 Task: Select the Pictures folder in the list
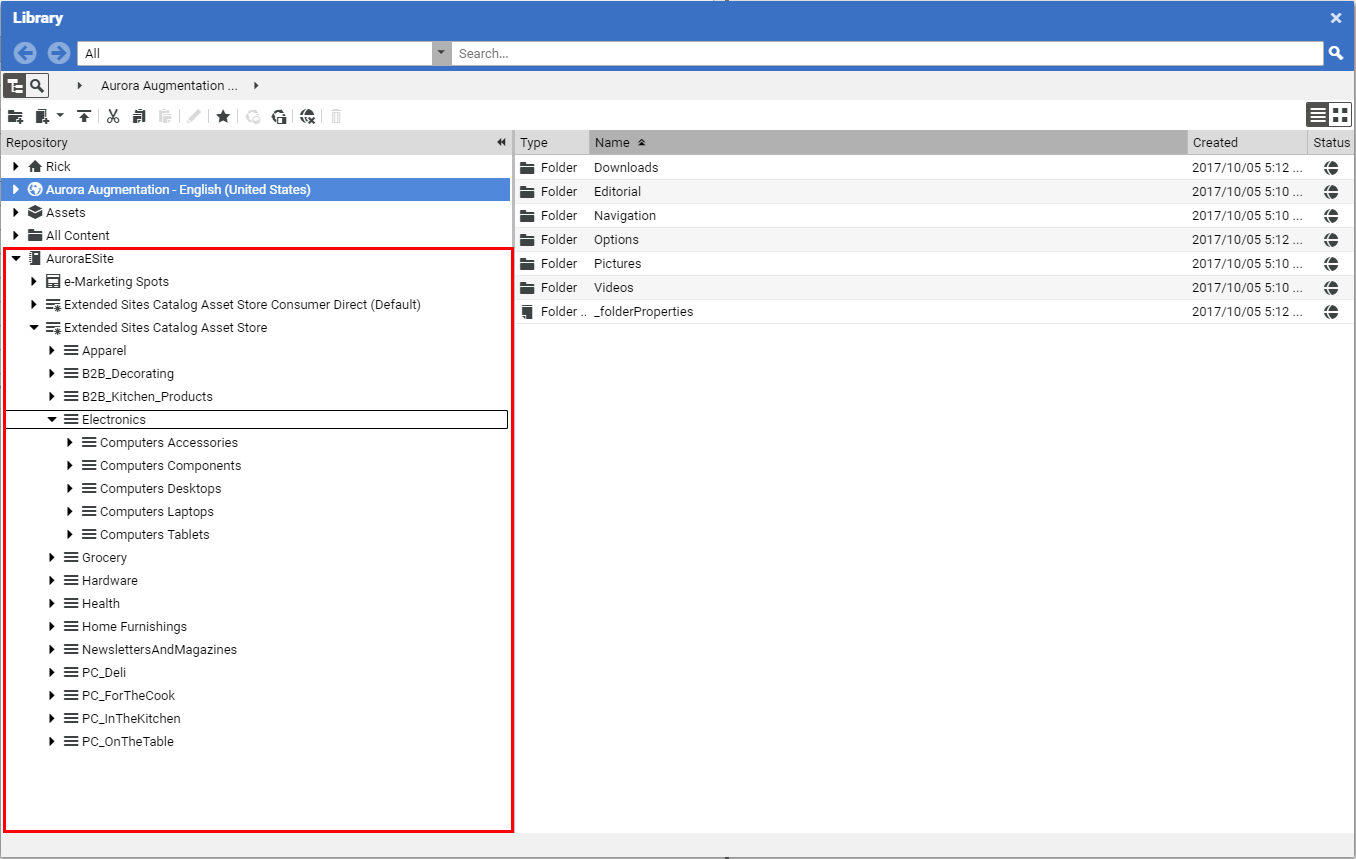pos(617,263)
